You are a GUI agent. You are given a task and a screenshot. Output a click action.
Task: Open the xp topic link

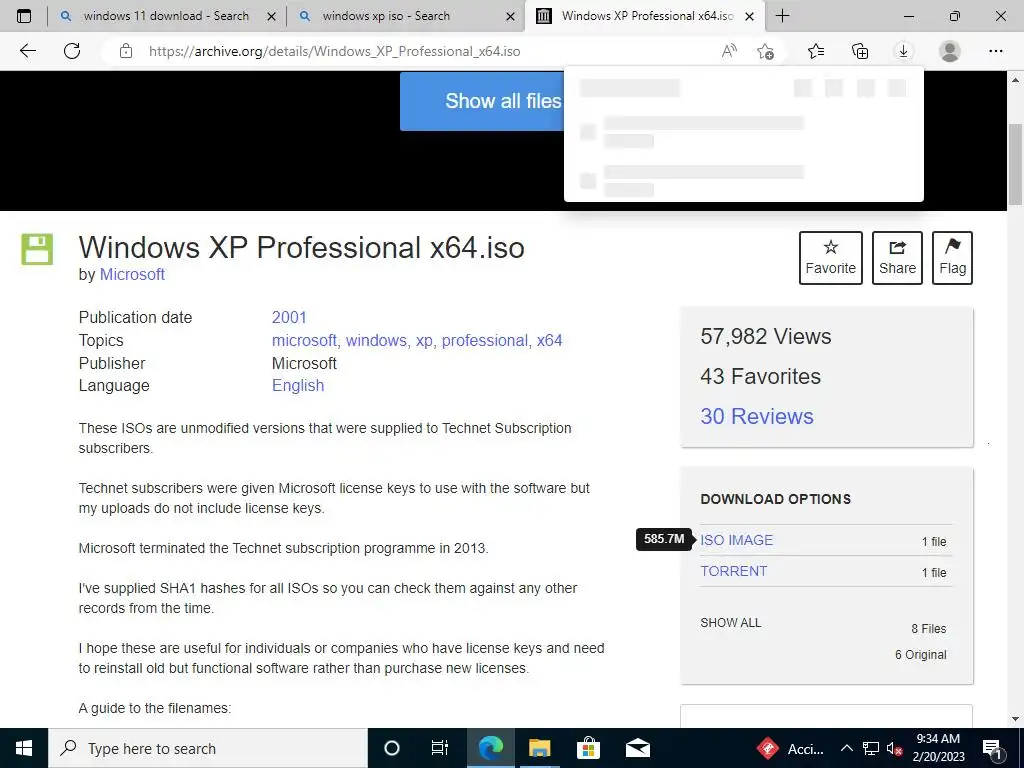[x=424, y=340]
